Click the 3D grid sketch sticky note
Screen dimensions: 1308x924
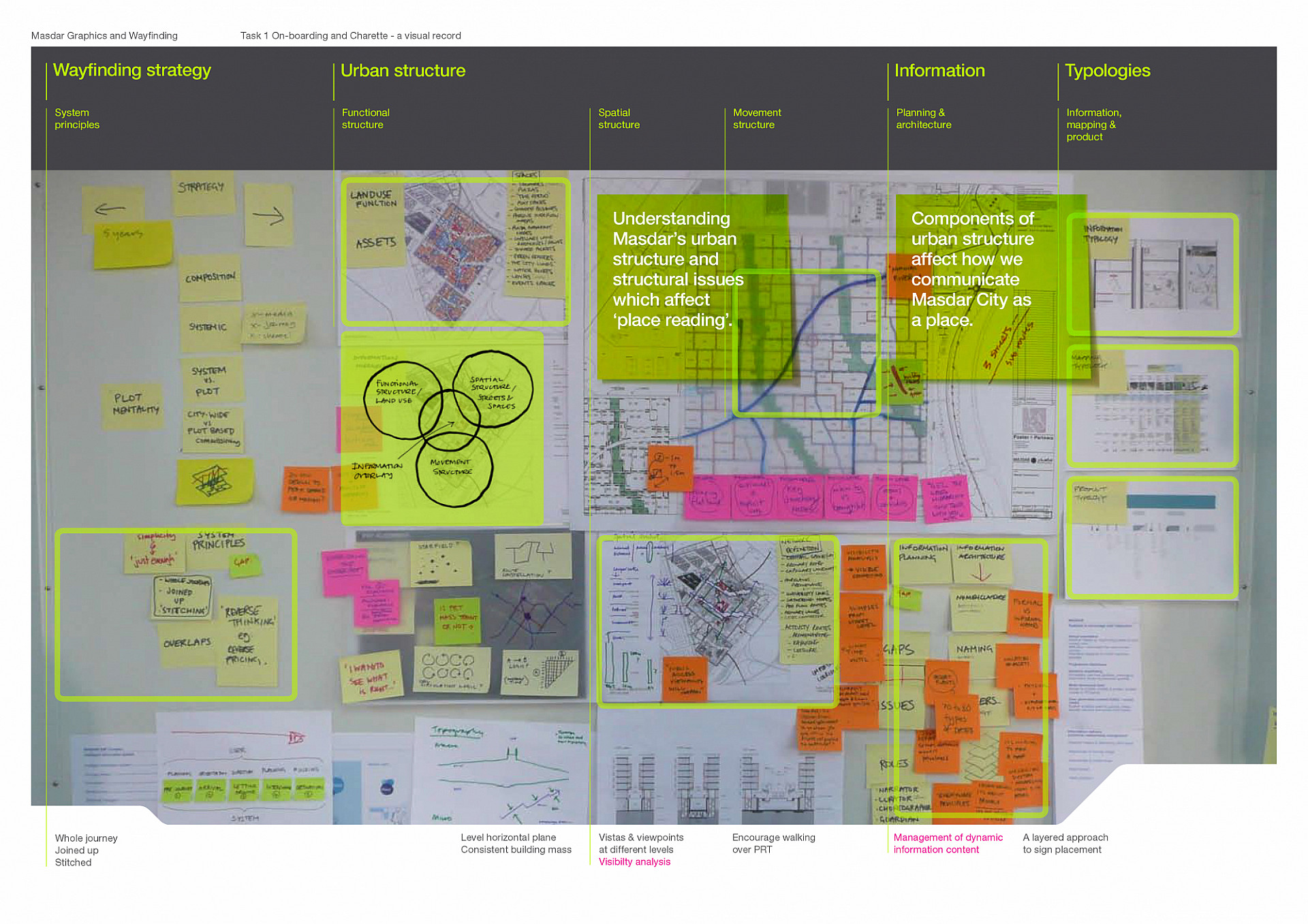(x=214, y=481)
